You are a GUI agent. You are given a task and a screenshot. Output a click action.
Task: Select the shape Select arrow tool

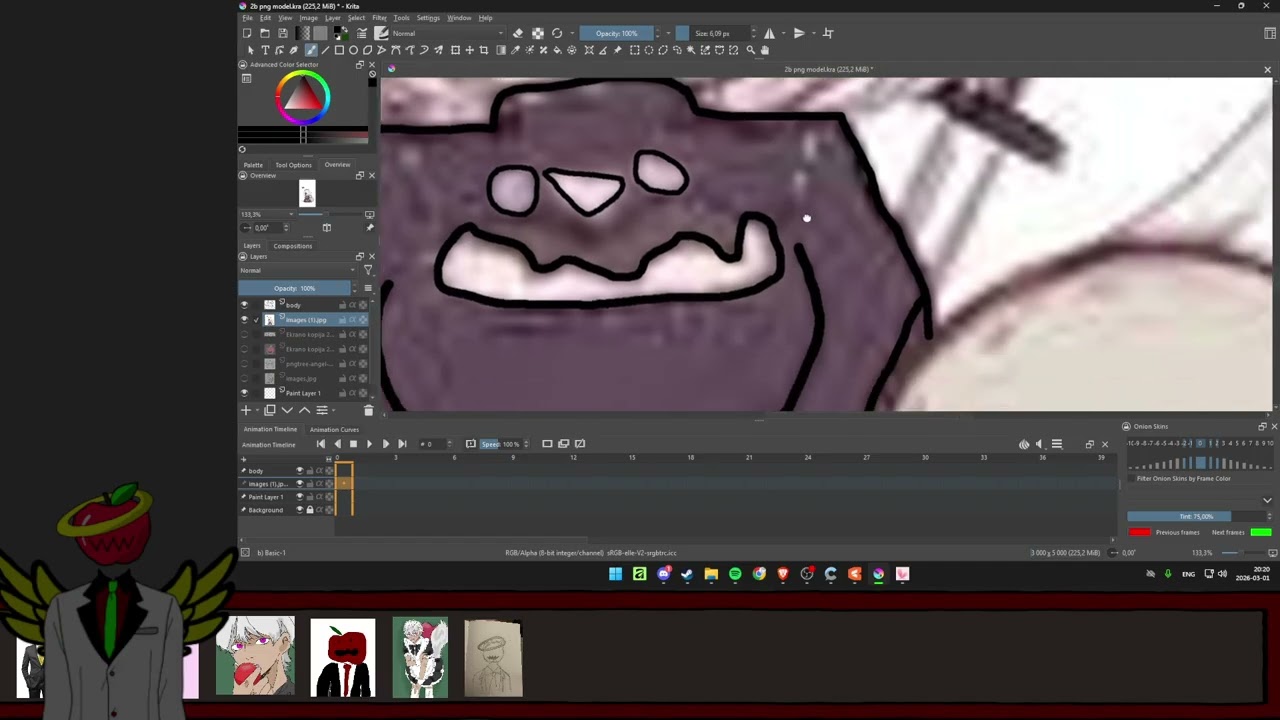(251, 50)
